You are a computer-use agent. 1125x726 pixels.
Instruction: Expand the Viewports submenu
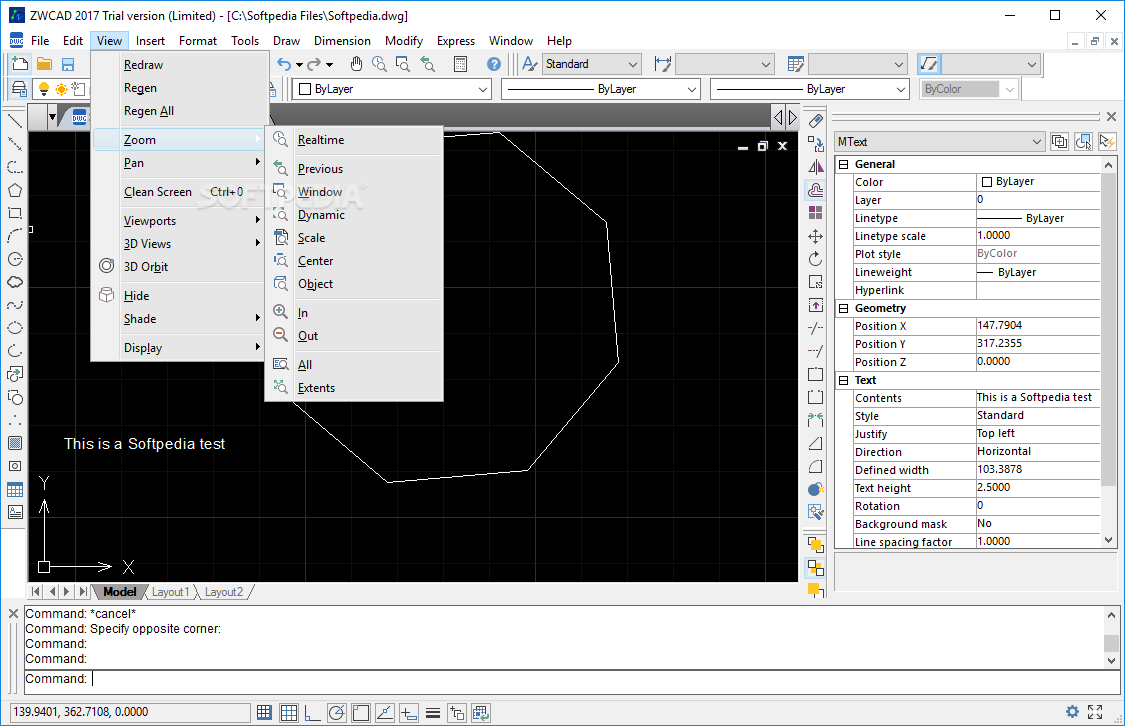click(178, 220)
